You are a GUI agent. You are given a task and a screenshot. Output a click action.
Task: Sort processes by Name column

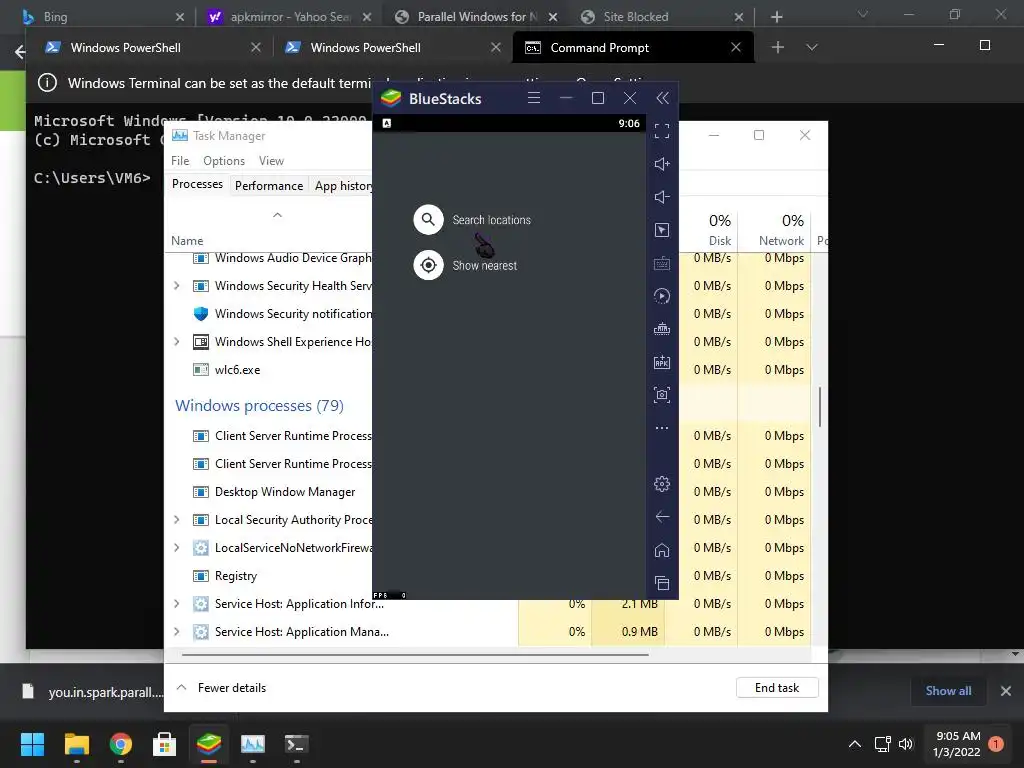187,240
